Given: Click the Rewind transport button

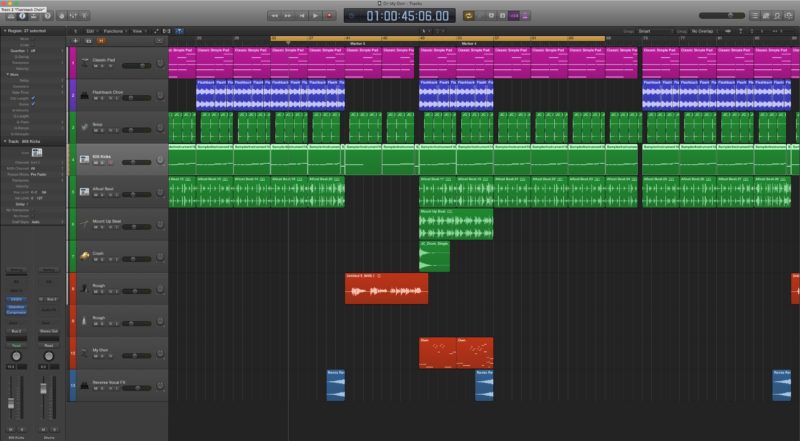Looking at the screenshot, I should pyautogui.click(x=274, y=16).
